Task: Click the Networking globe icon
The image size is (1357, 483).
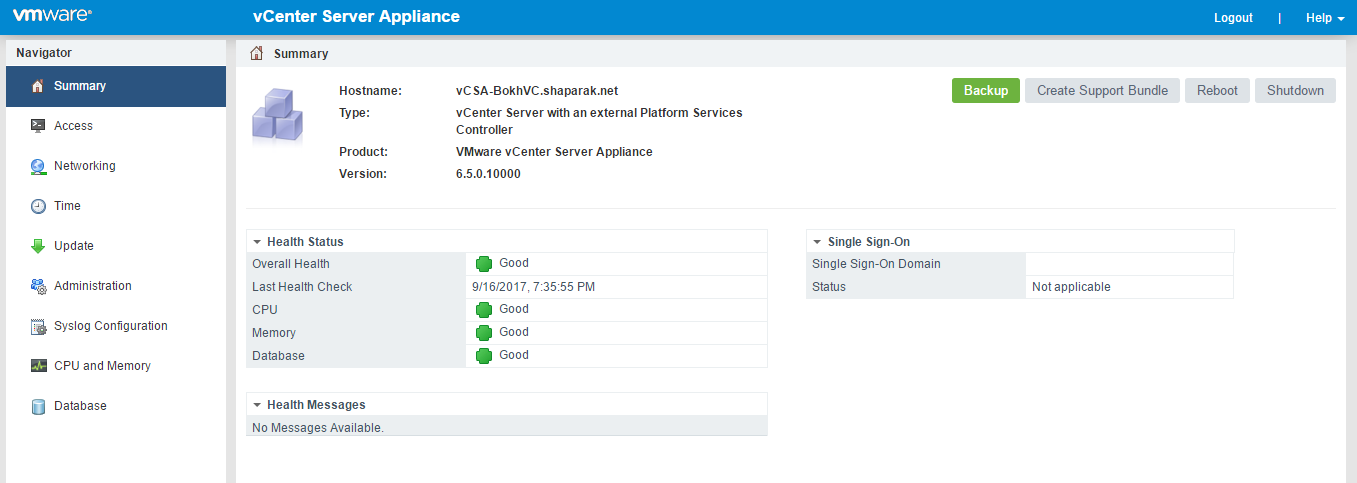Action: [38, 166]
